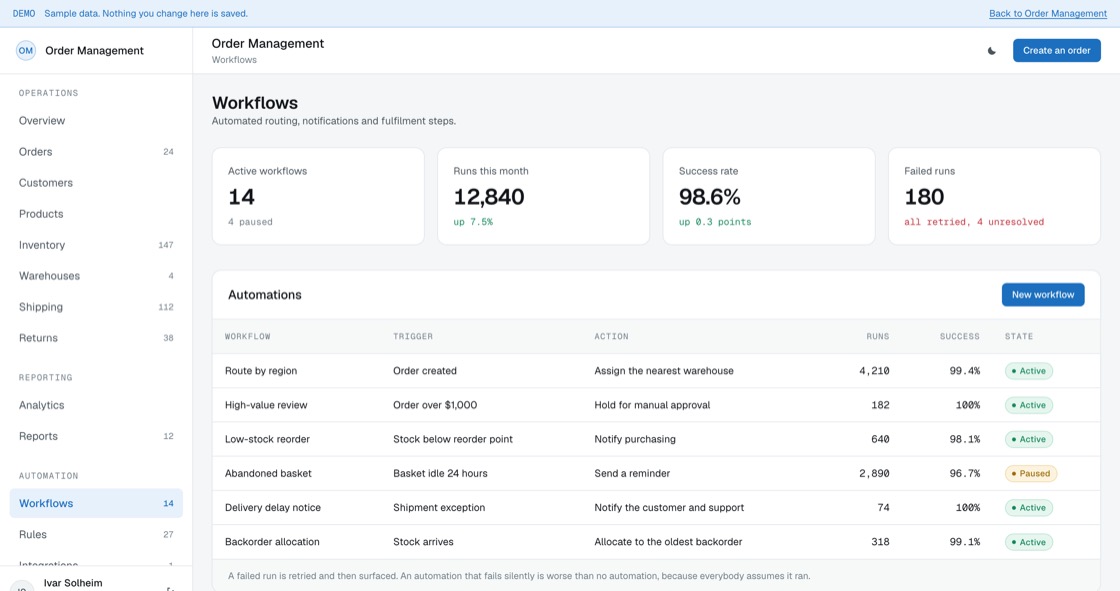
Task: Toggle dark mode with the moon icon
Action: [x=991, y=51]
